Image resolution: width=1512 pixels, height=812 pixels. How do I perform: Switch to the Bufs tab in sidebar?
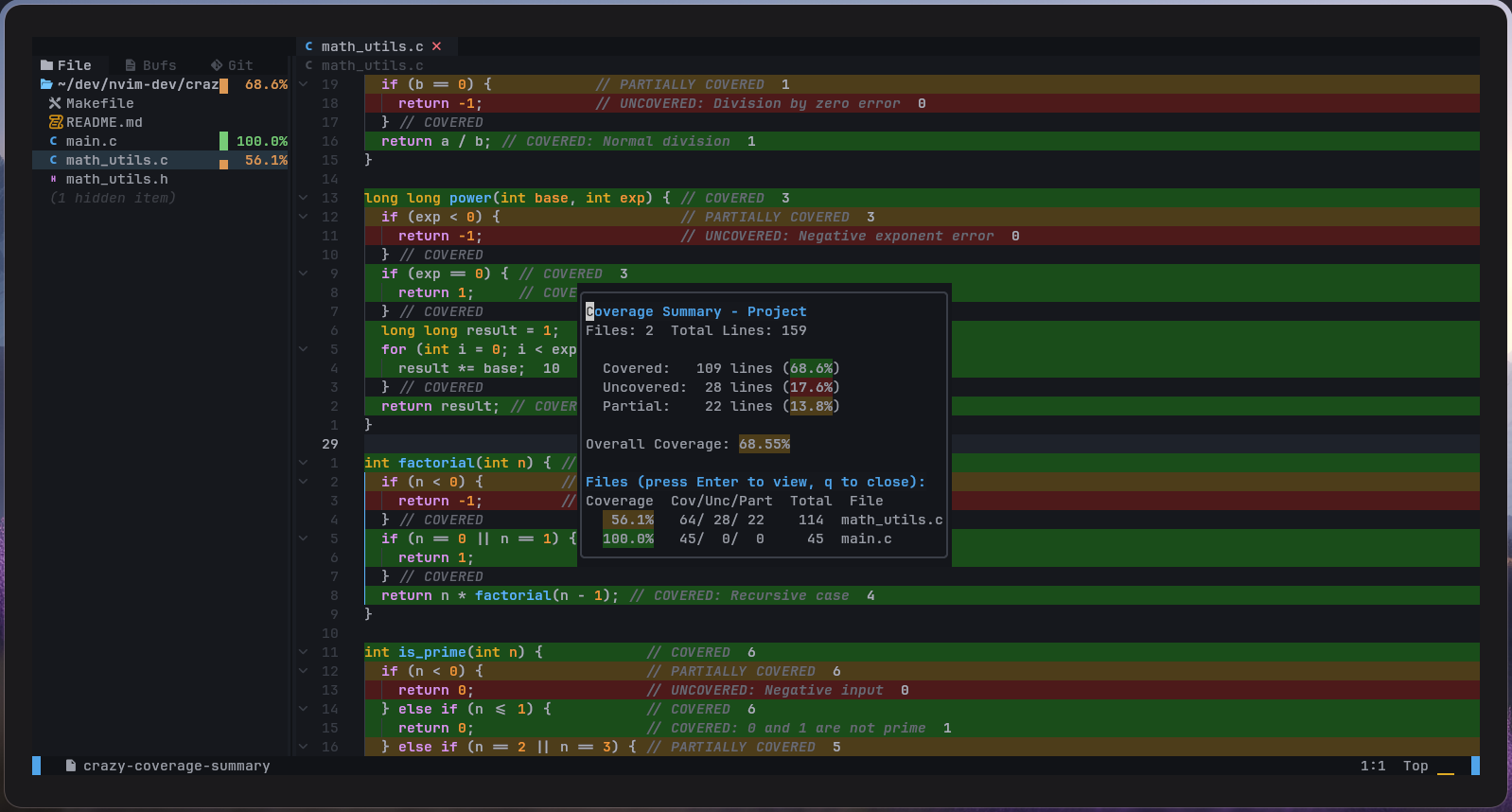pyautogui.click(x=150, y=65)
